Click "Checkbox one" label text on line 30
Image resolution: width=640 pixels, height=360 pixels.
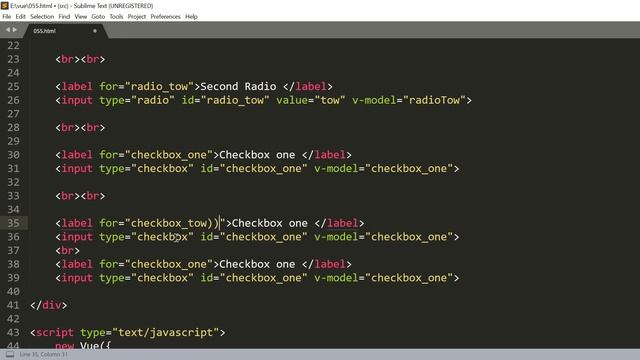257,155
